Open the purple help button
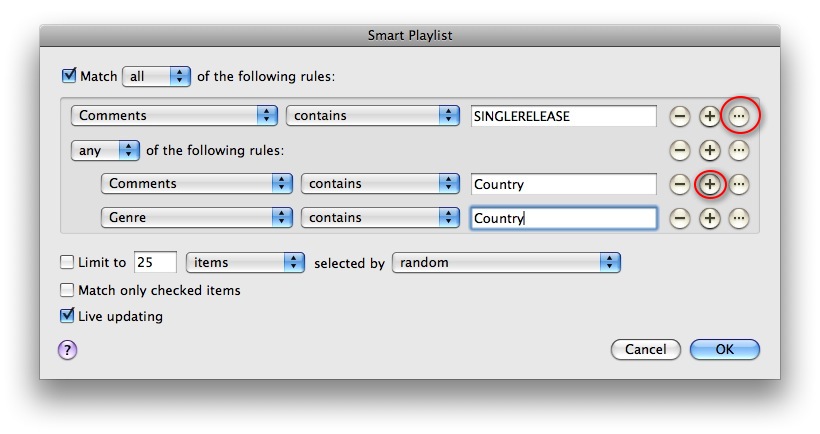The height and width of the screenshot is (434, 820). [67, 349]
